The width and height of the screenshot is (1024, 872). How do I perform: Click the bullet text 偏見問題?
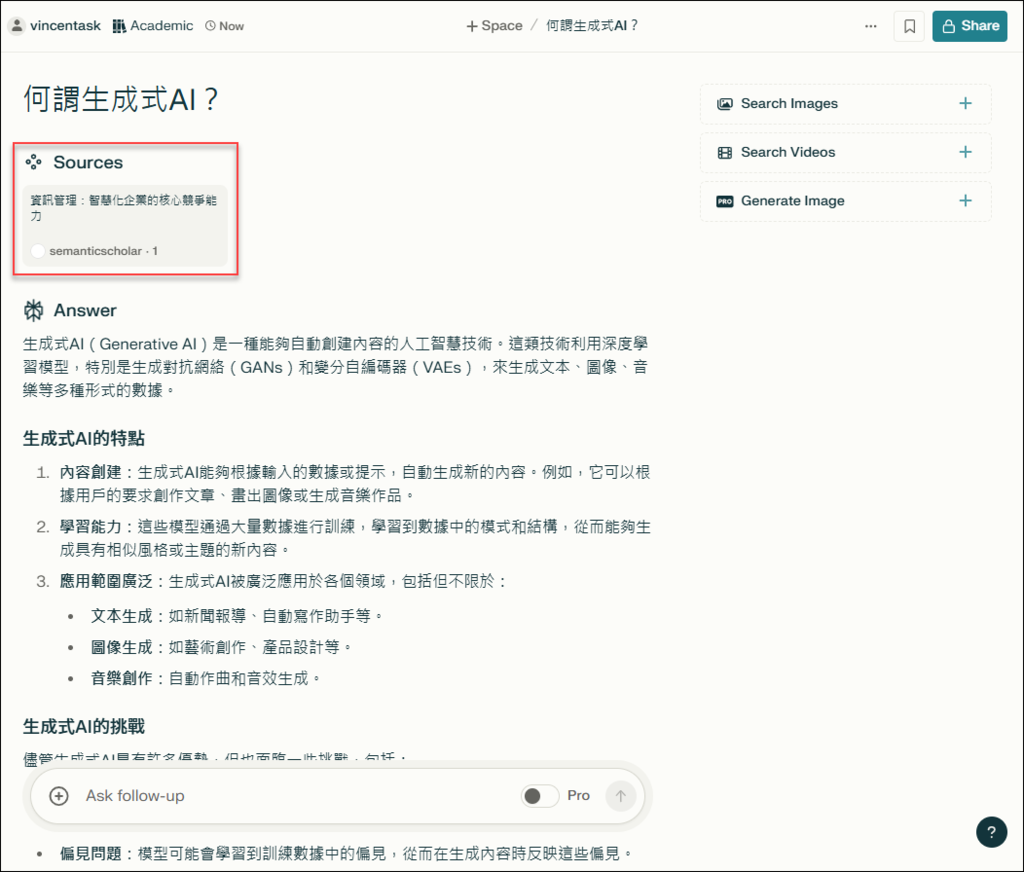click(x=91, y=854)
